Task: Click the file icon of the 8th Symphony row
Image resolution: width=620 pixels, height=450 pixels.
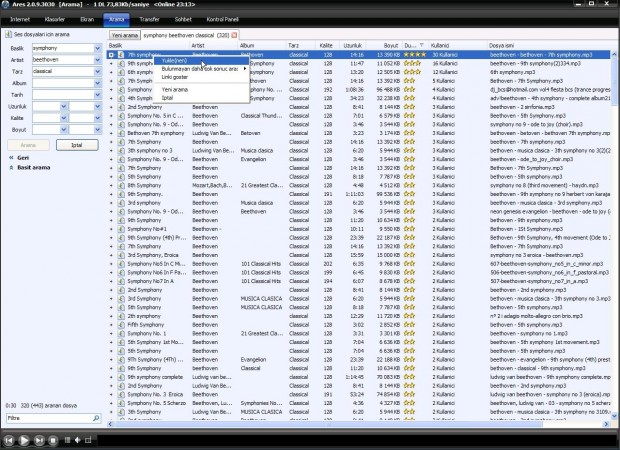Action: pyautogui.click(x=121, y=185)
